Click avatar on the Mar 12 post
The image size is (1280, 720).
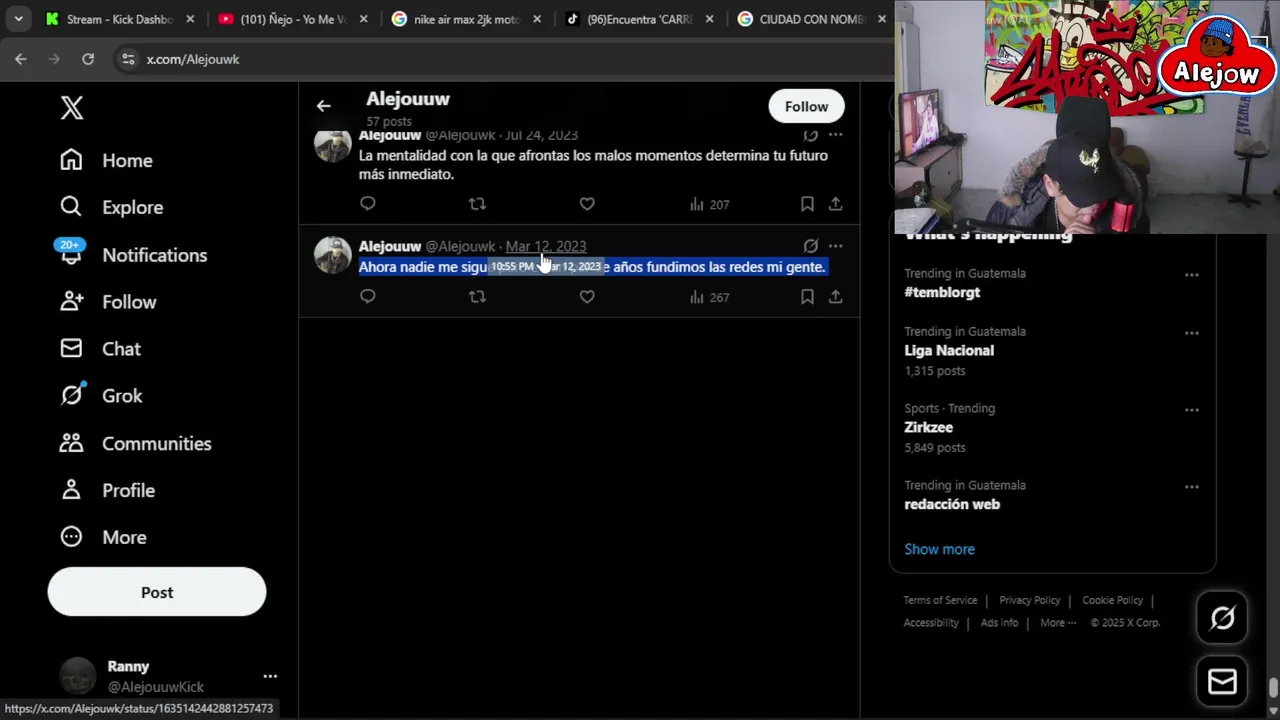point(333,255)
